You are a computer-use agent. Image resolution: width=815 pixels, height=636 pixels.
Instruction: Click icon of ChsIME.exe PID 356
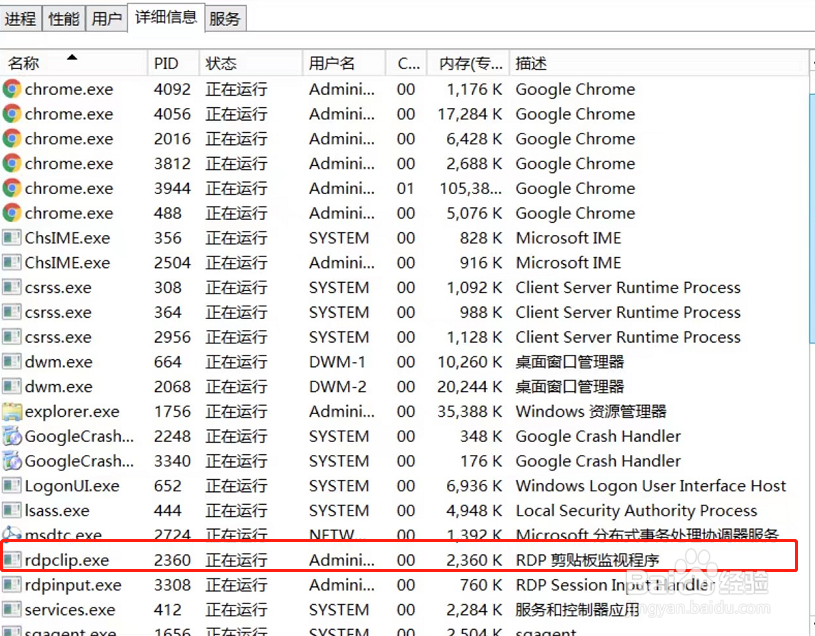(11, 238)
